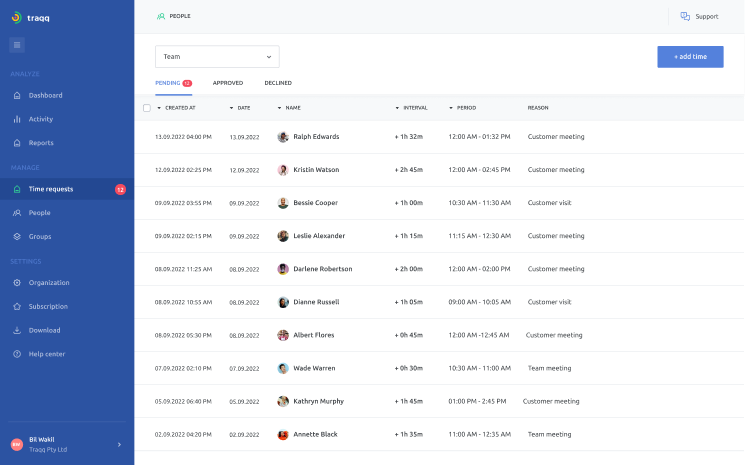Click the Organization gear icon
Viewport: 745px width, 465px height.
17,283
